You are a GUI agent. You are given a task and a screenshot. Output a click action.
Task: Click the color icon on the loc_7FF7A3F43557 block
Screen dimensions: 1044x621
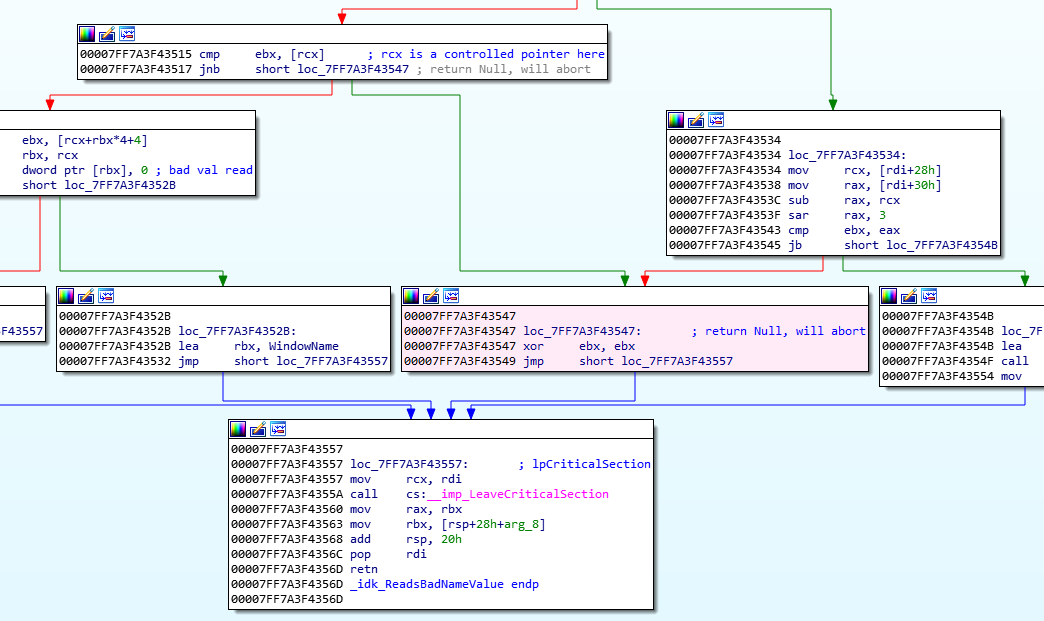[239, 429]
